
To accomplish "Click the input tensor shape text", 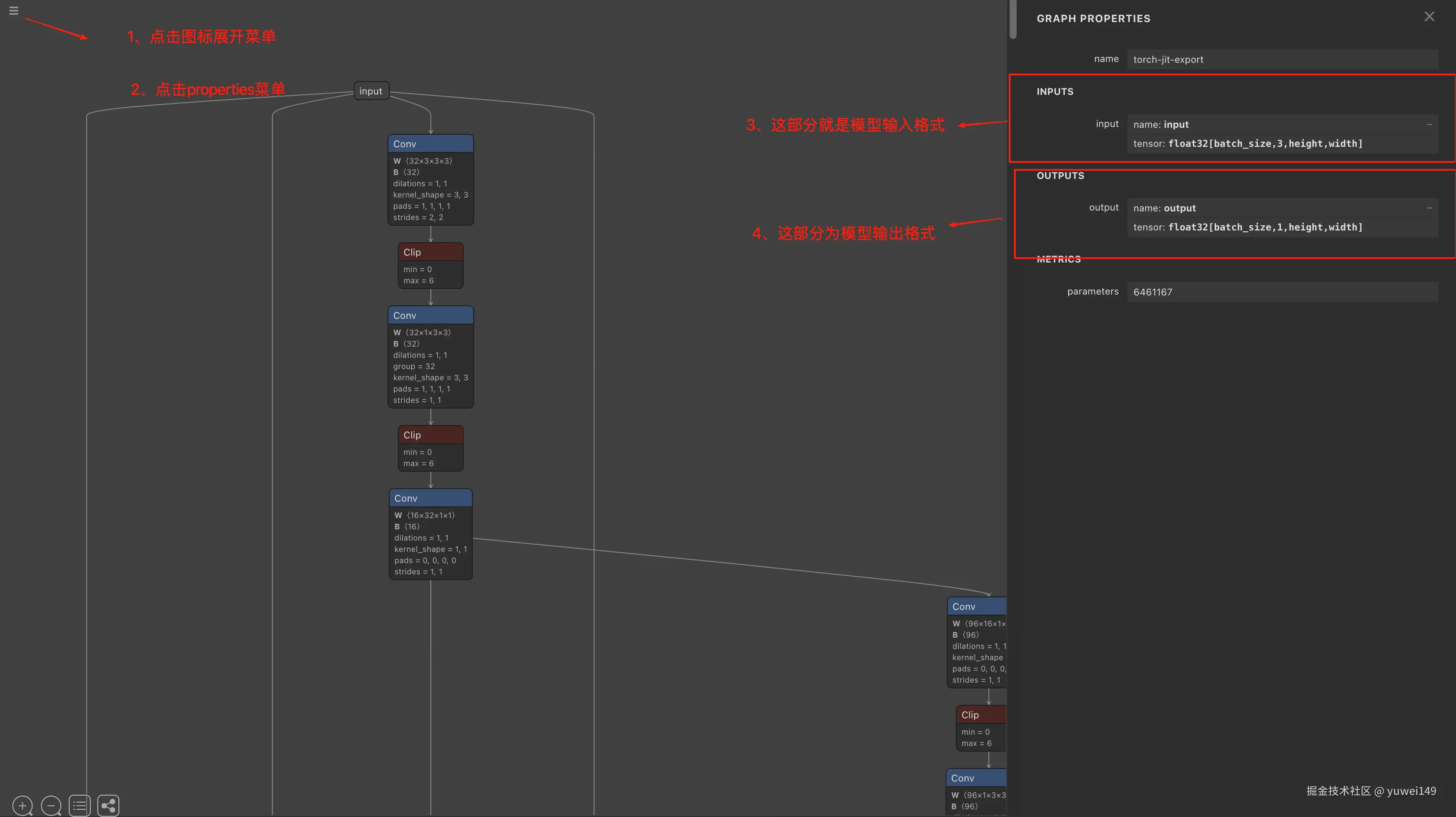I will 1265,143.
